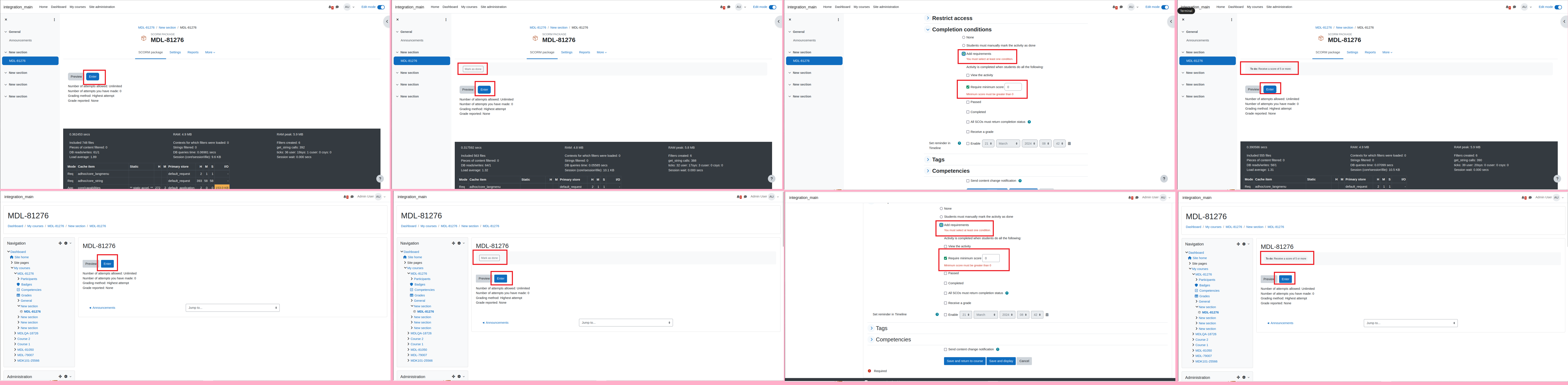The height and width of the screenshot is (385, 1568).
Task: Click the question-mark help button in top-left panel
Action: [380, 178]
